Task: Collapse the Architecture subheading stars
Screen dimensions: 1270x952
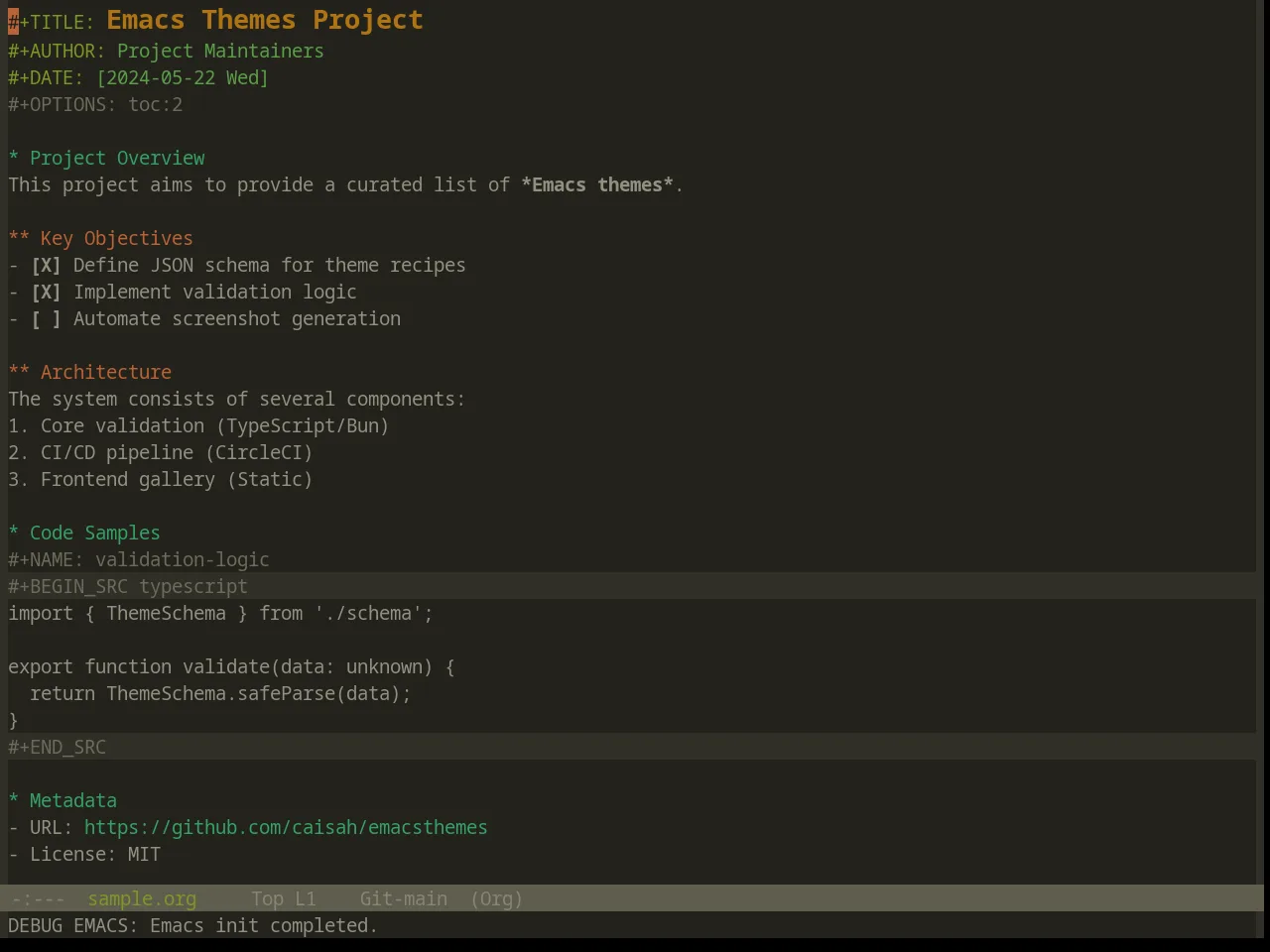Action: (x=19, y=373)
